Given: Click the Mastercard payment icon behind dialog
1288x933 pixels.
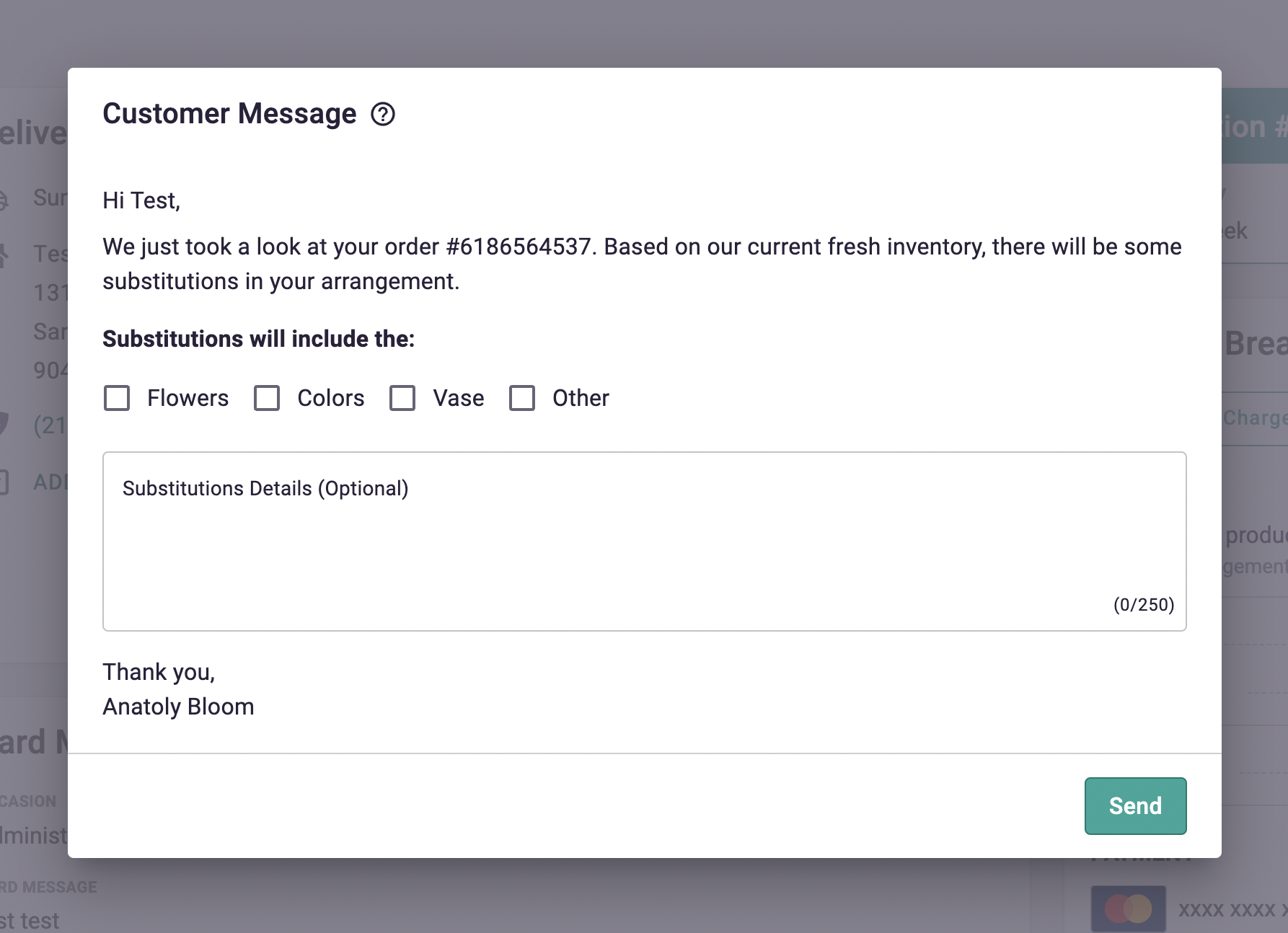Looking at the screenshot, I should [1128, 908].
